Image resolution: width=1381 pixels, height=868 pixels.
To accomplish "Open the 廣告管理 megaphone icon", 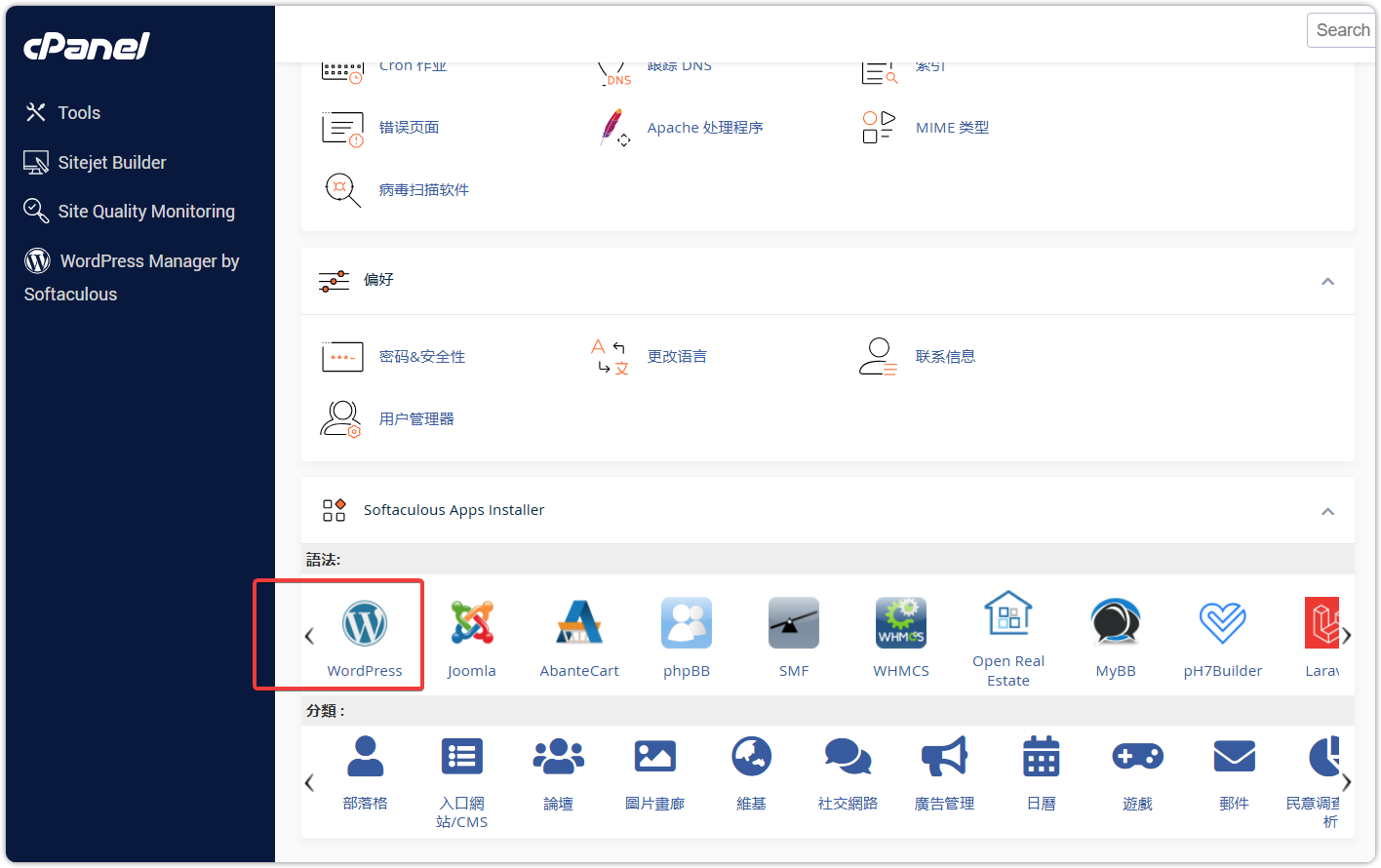I will coord(944,756).
